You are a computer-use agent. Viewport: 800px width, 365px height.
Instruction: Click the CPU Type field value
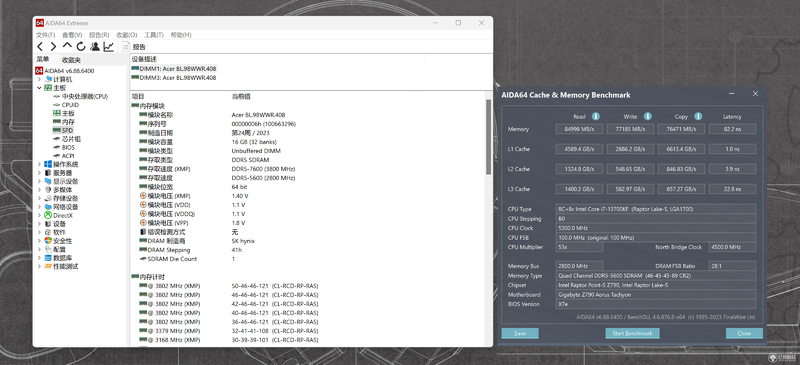click(656, 209)
